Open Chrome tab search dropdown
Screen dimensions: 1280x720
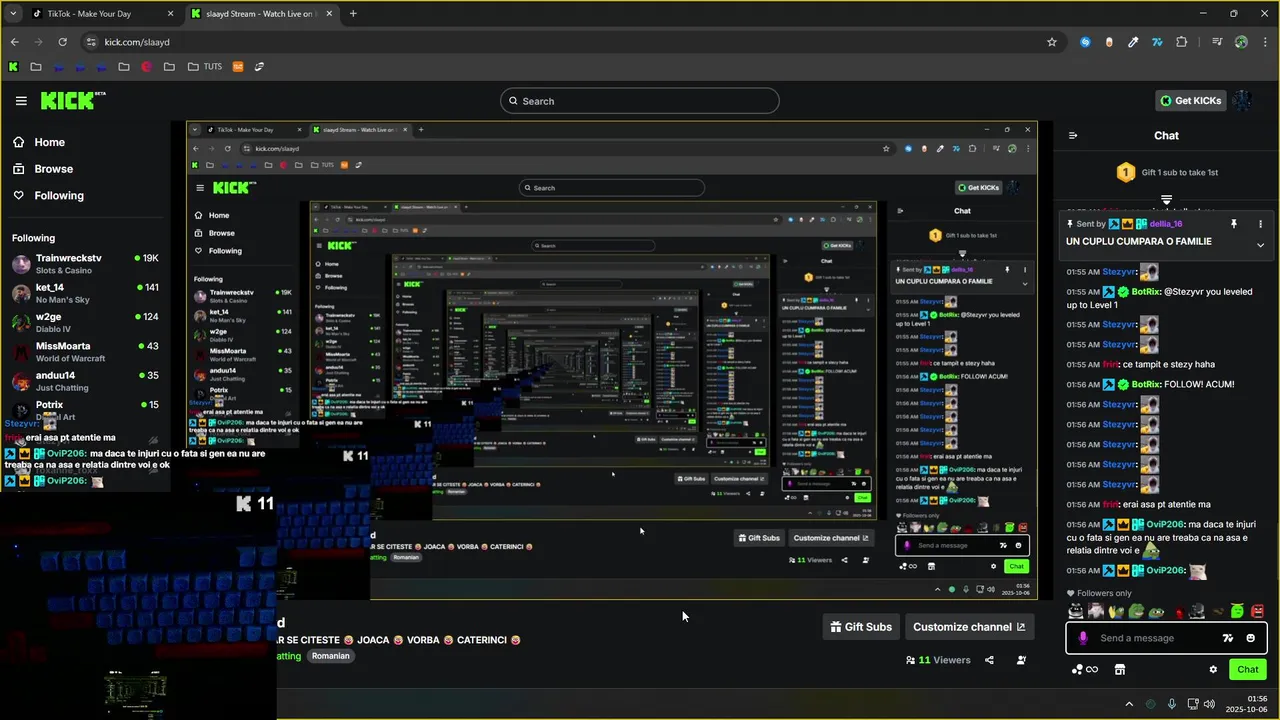click(13, 14)
